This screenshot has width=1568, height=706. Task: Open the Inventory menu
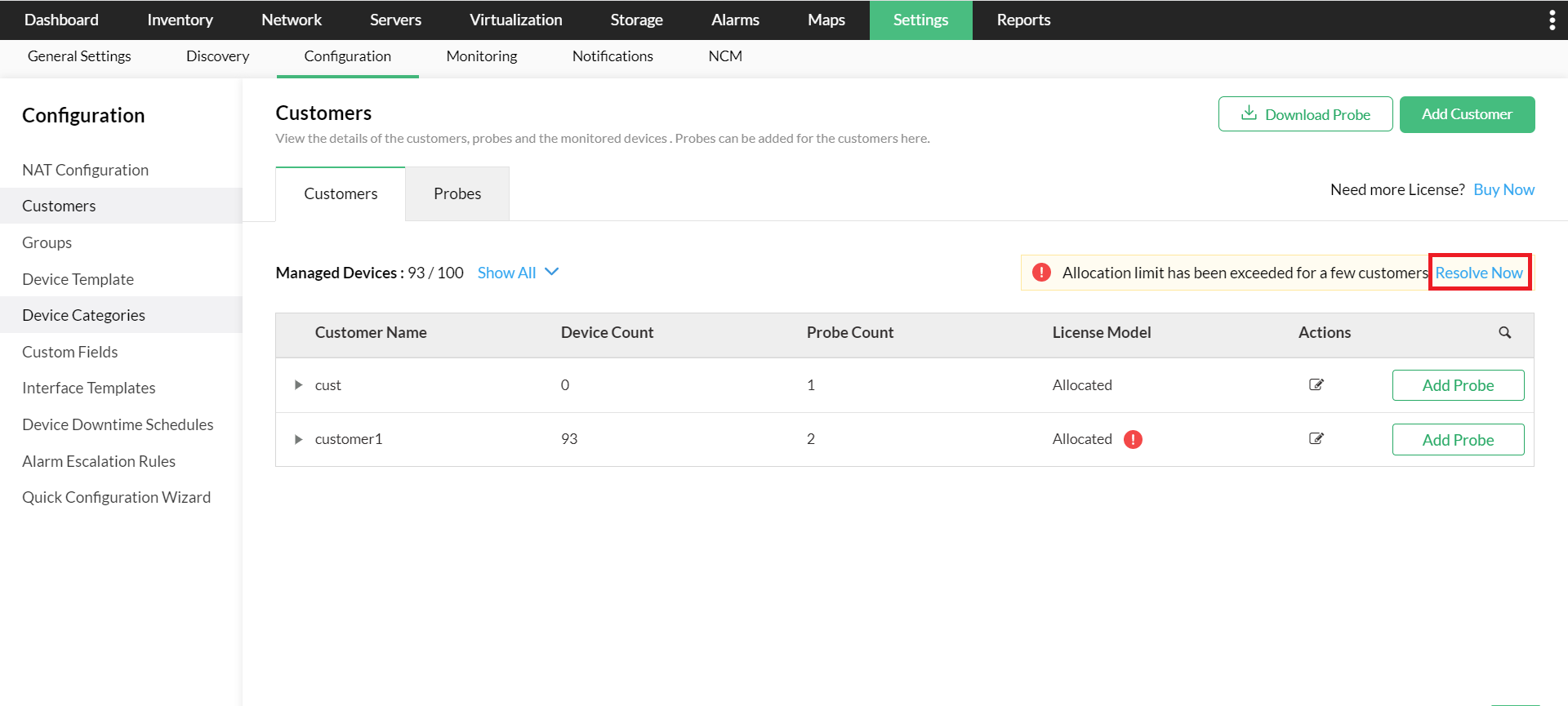coord(180,20)
